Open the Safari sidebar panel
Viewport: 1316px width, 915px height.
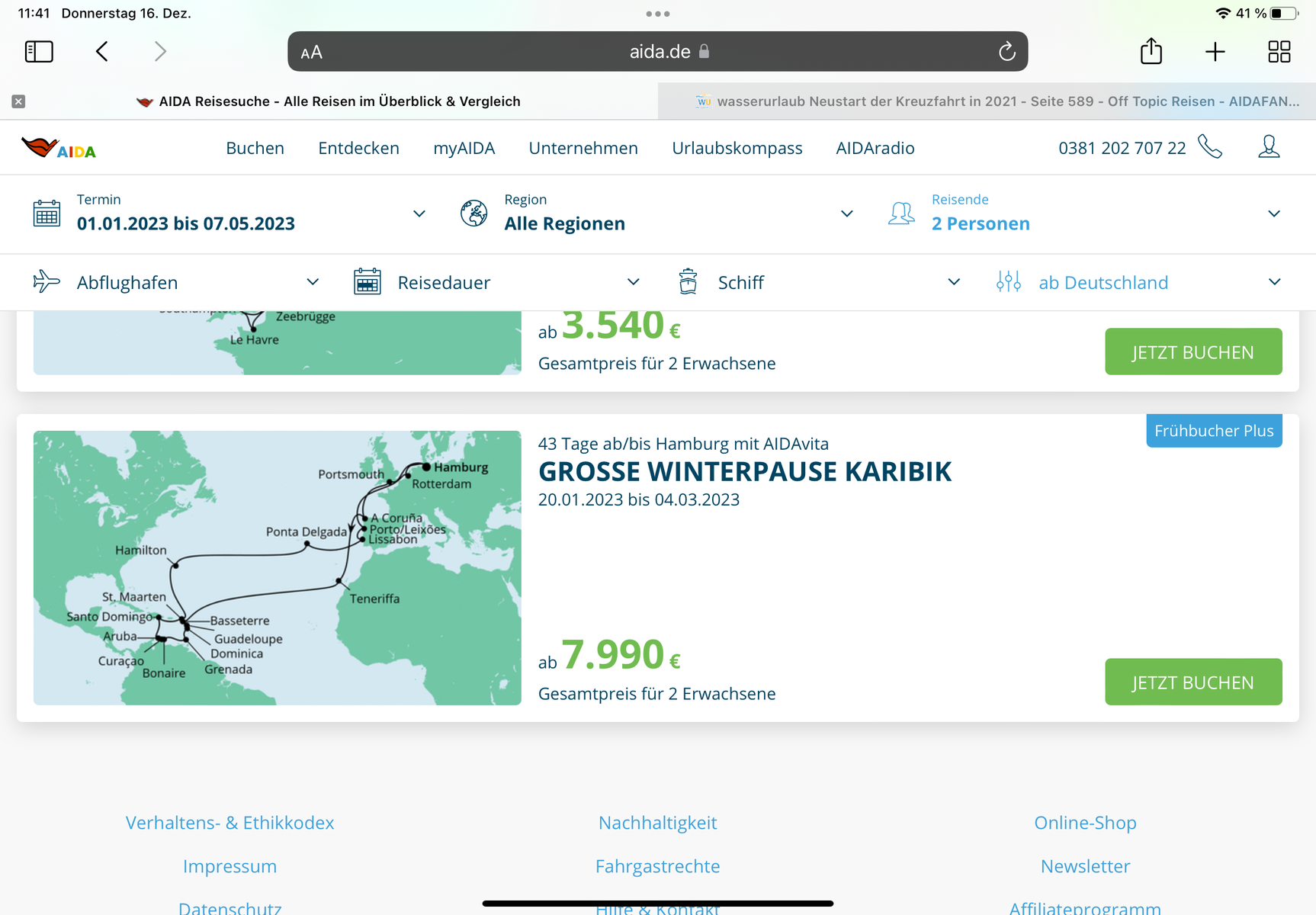click(x=39, y=52)
